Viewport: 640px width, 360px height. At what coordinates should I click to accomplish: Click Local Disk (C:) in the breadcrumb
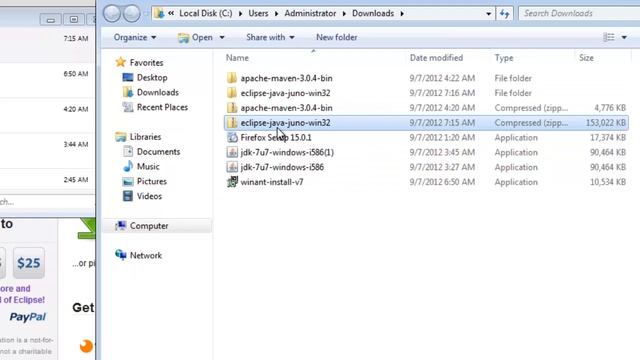[206, 13]
